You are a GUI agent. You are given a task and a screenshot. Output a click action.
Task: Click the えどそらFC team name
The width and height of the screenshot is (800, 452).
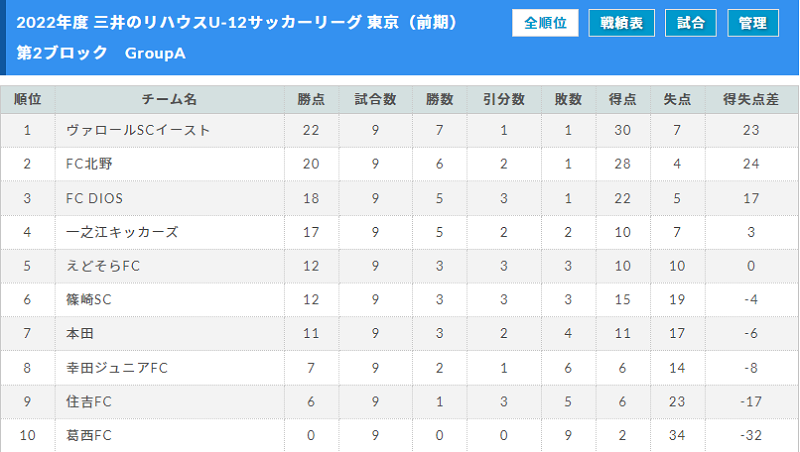point(103,266)
